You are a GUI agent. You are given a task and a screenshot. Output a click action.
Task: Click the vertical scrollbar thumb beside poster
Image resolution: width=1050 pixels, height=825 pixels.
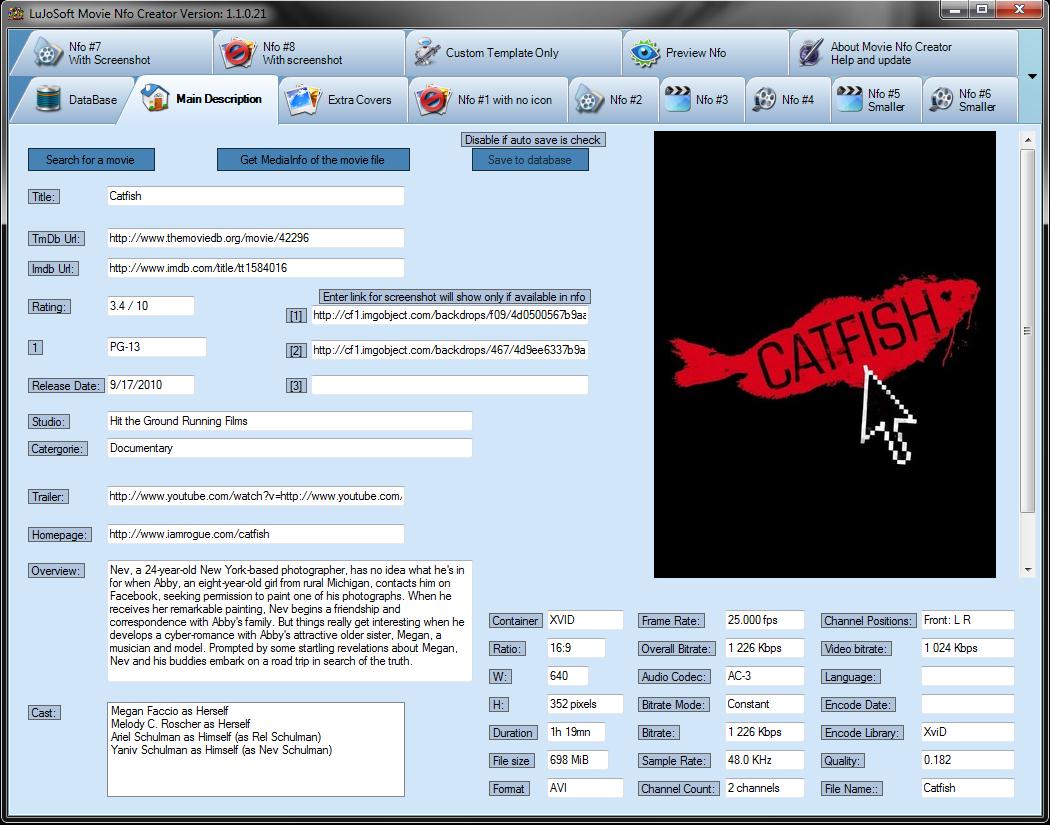(x=1027, y=331)
